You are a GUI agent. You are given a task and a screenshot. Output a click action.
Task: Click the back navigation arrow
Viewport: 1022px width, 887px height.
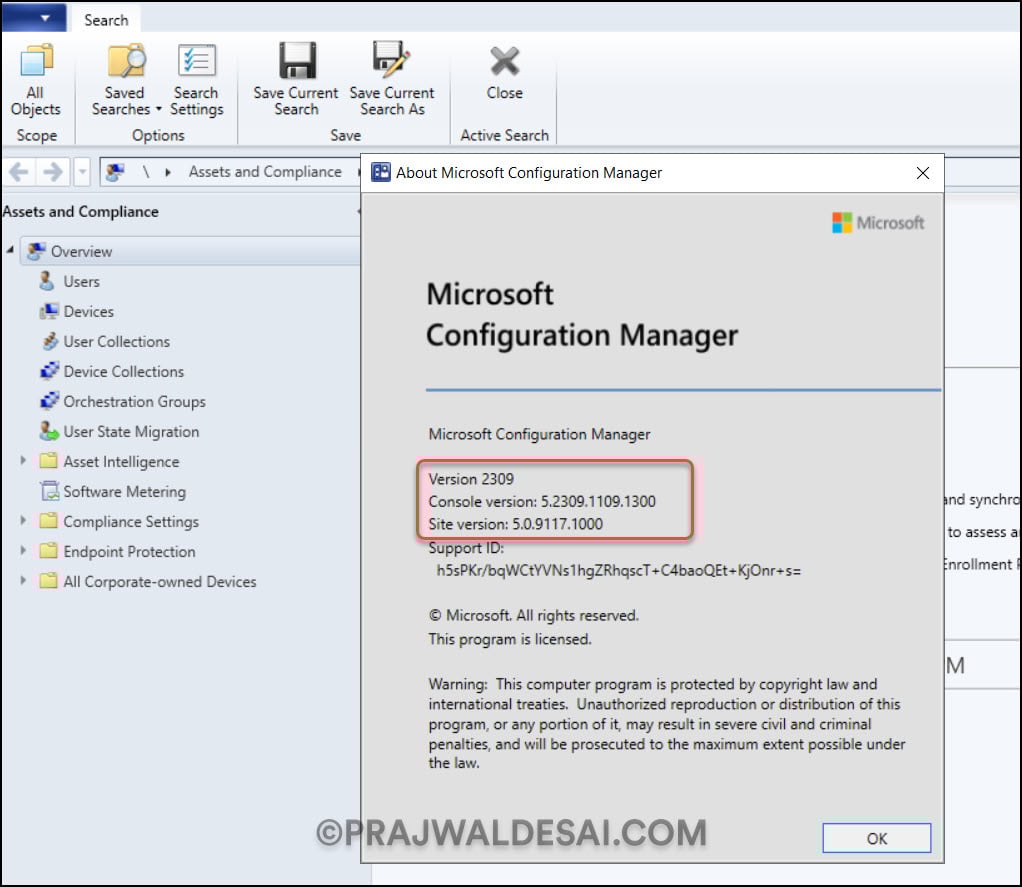pos(19,172)
